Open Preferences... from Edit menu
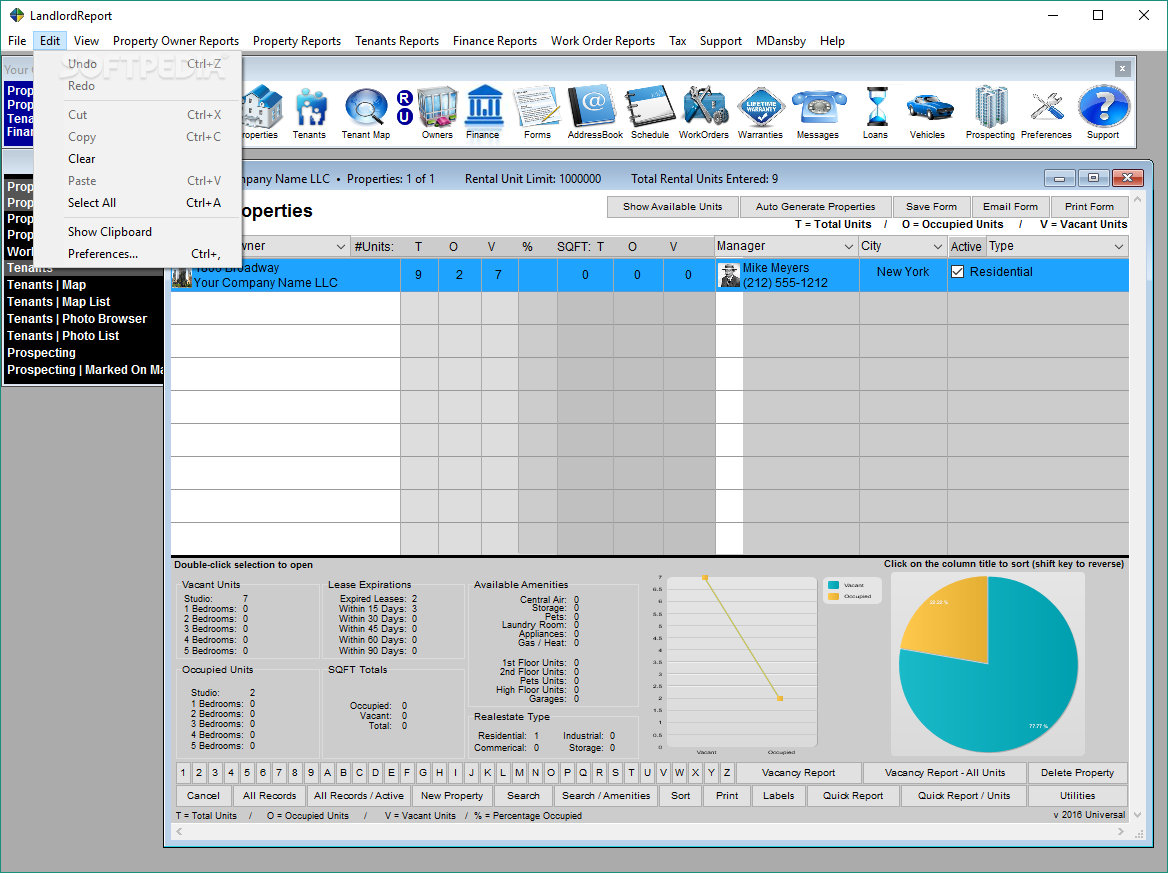 (139, 254)
